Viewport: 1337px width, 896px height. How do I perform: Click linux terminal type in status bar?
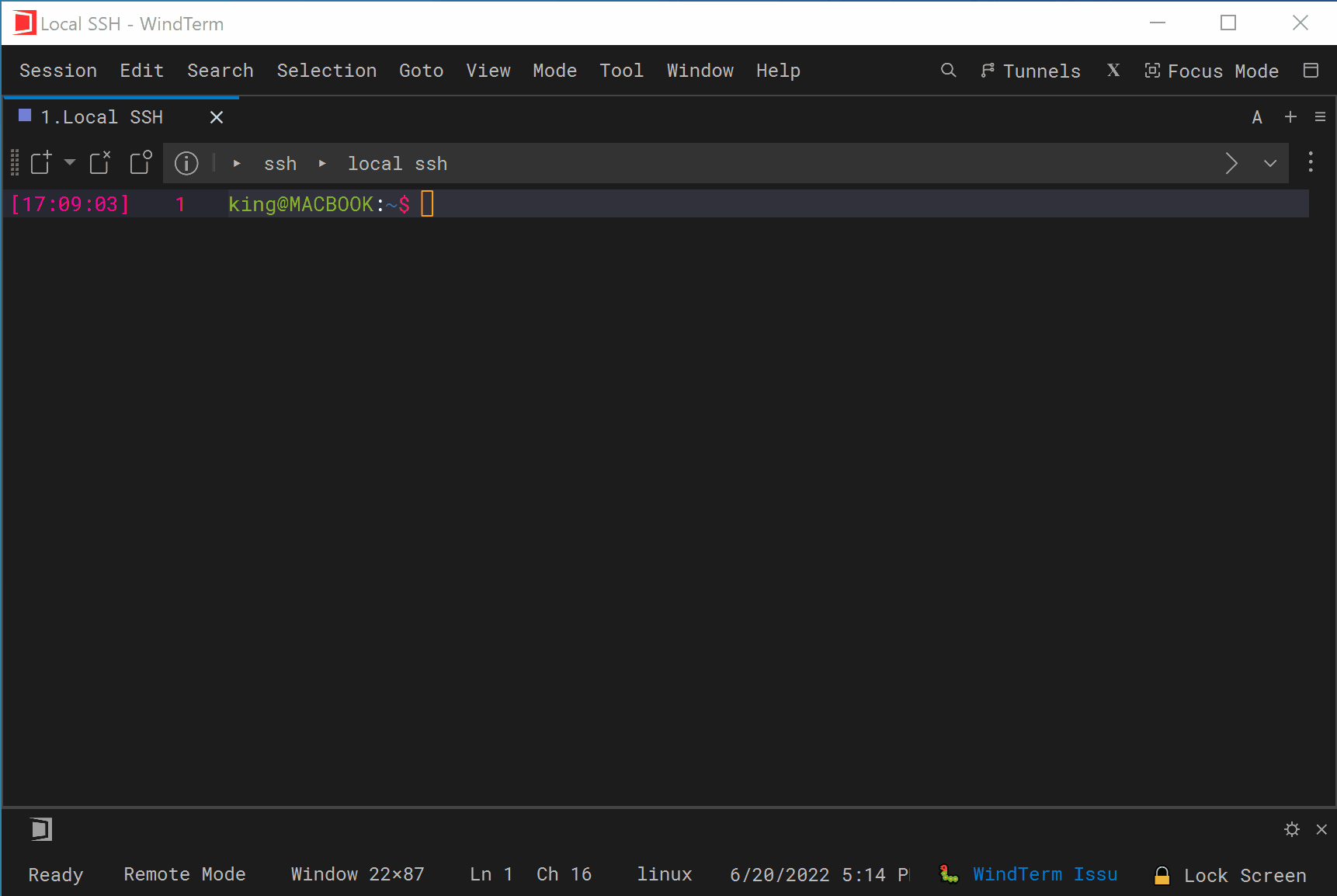point(665,875)
